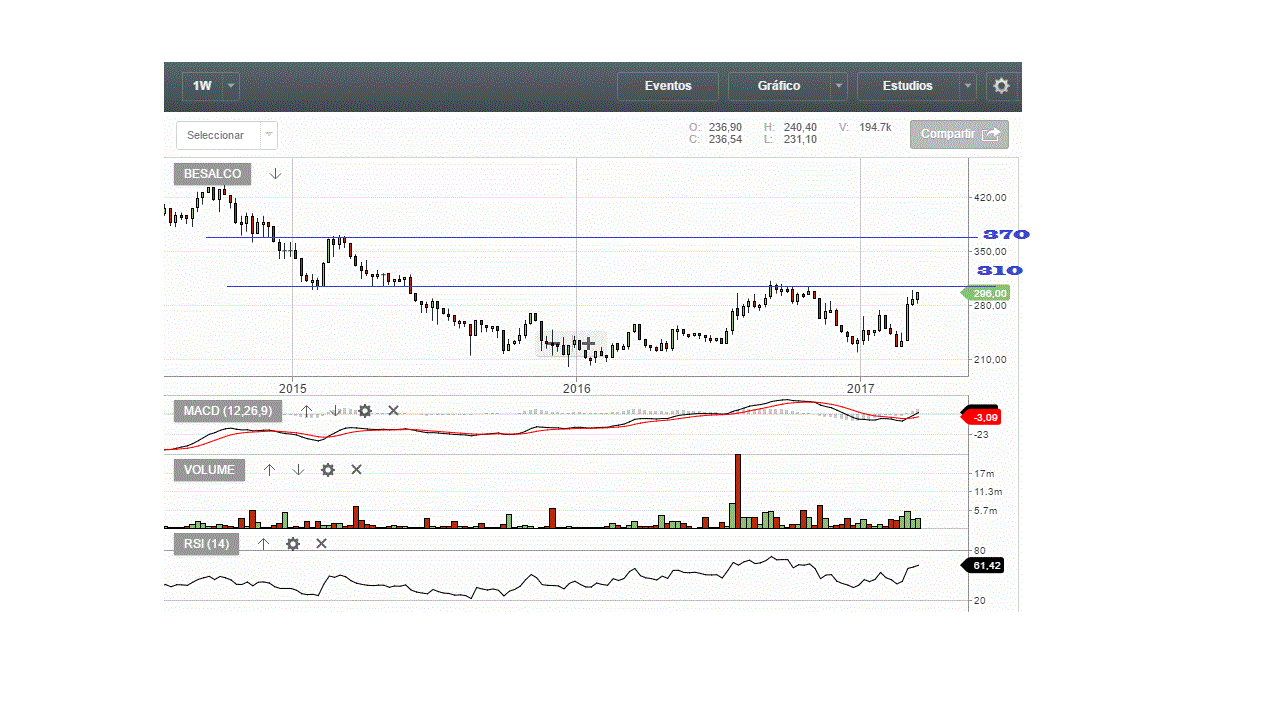
Task: Open the Gráfico menu
Action: 779,86
